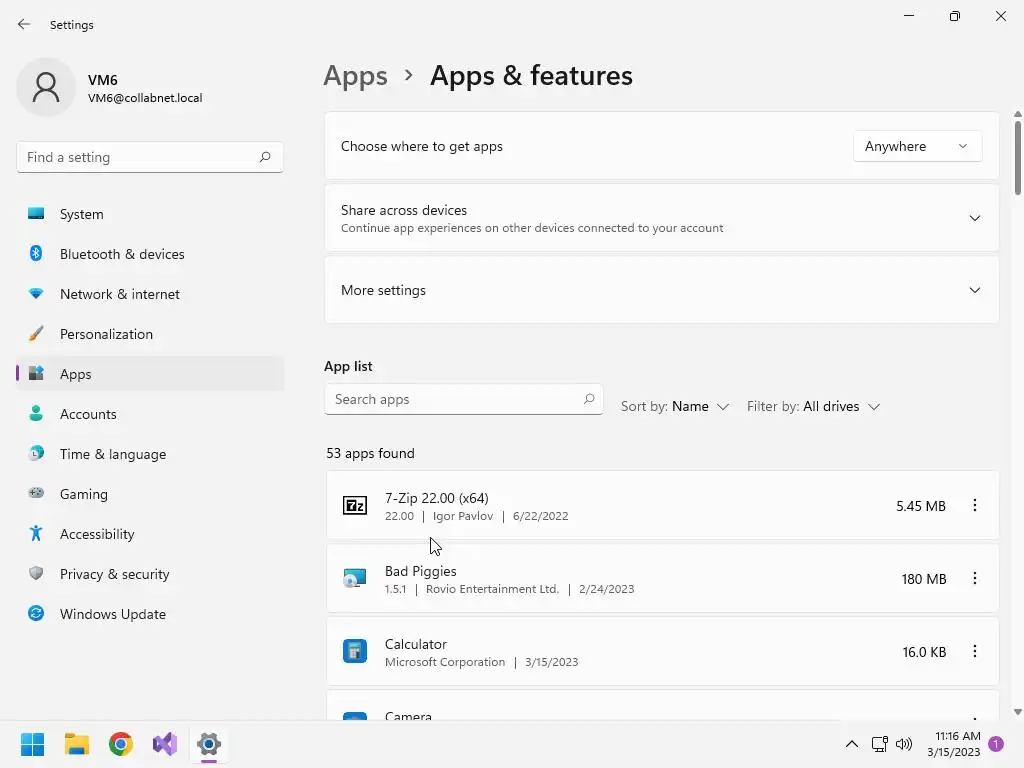Open Google Chrome from the taskbar
Viewport: 1024px width, 768px height.
click(x=121, y=744)
